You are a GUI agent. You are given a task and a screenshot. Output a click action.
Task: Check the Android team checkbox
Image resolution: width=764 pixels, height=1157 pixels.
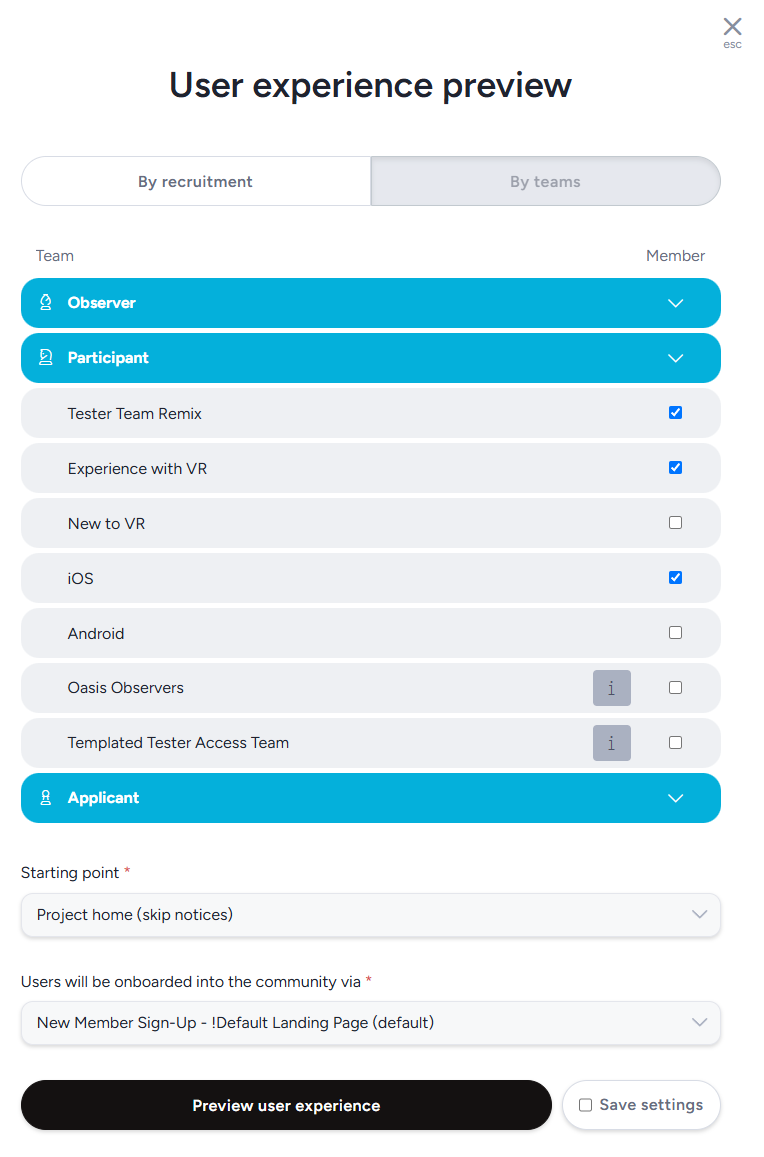click(675, 633)
